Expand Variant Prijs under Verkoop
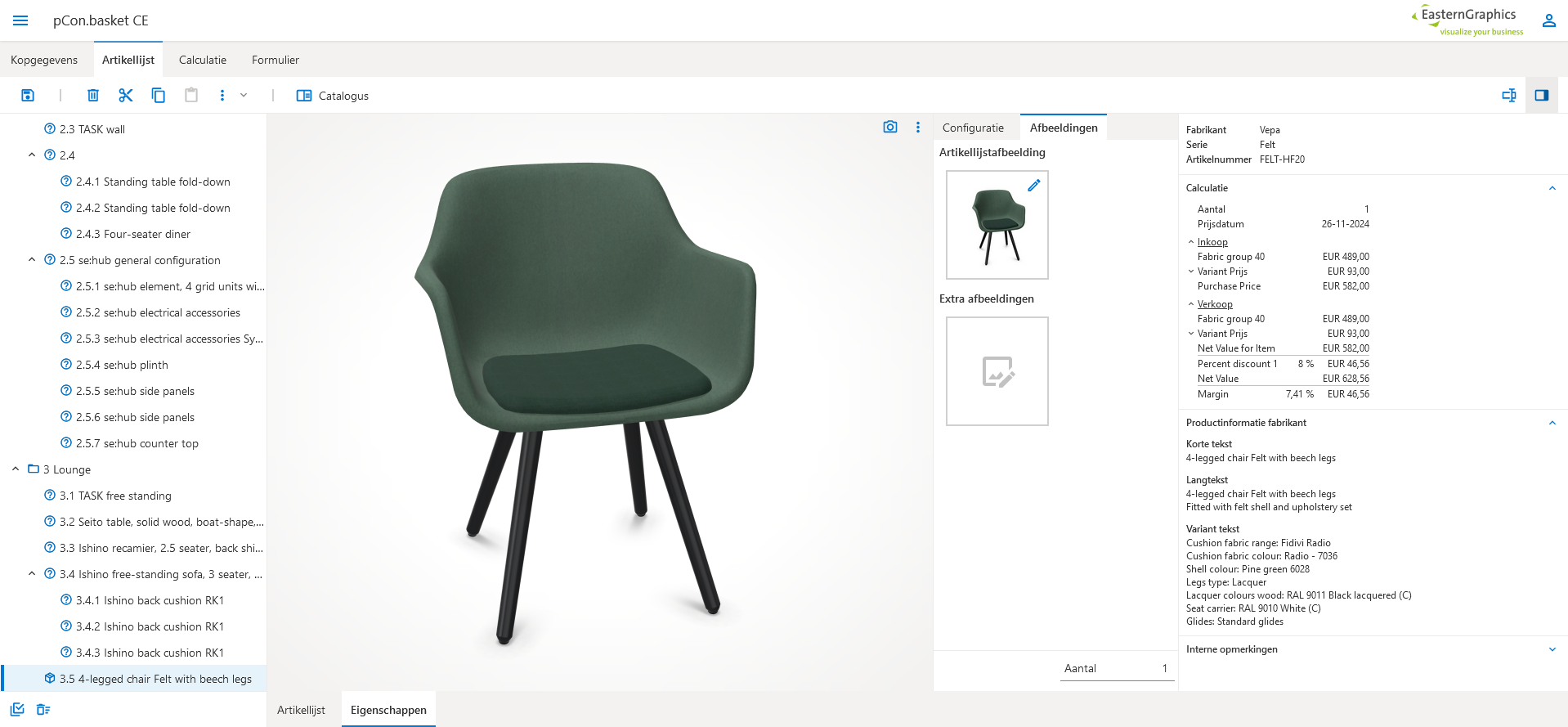 (1191, 334)
